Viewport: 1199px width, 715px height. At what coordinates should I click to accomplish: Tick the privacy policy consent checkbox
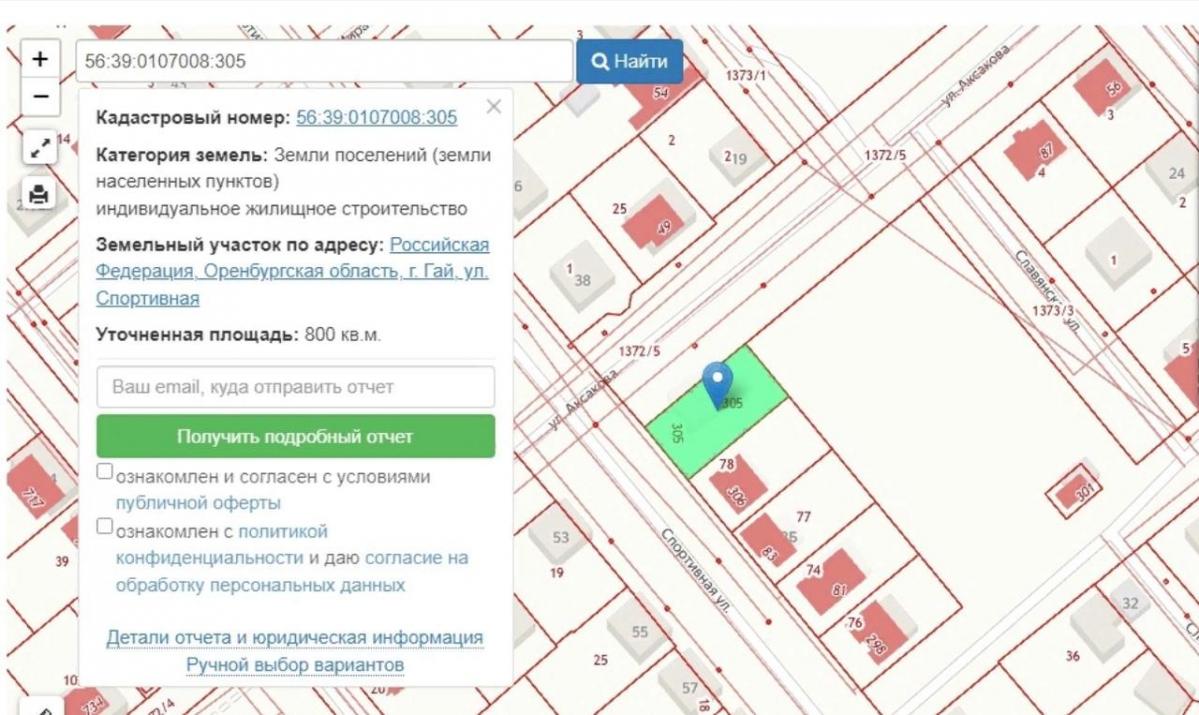pos(105,526)
